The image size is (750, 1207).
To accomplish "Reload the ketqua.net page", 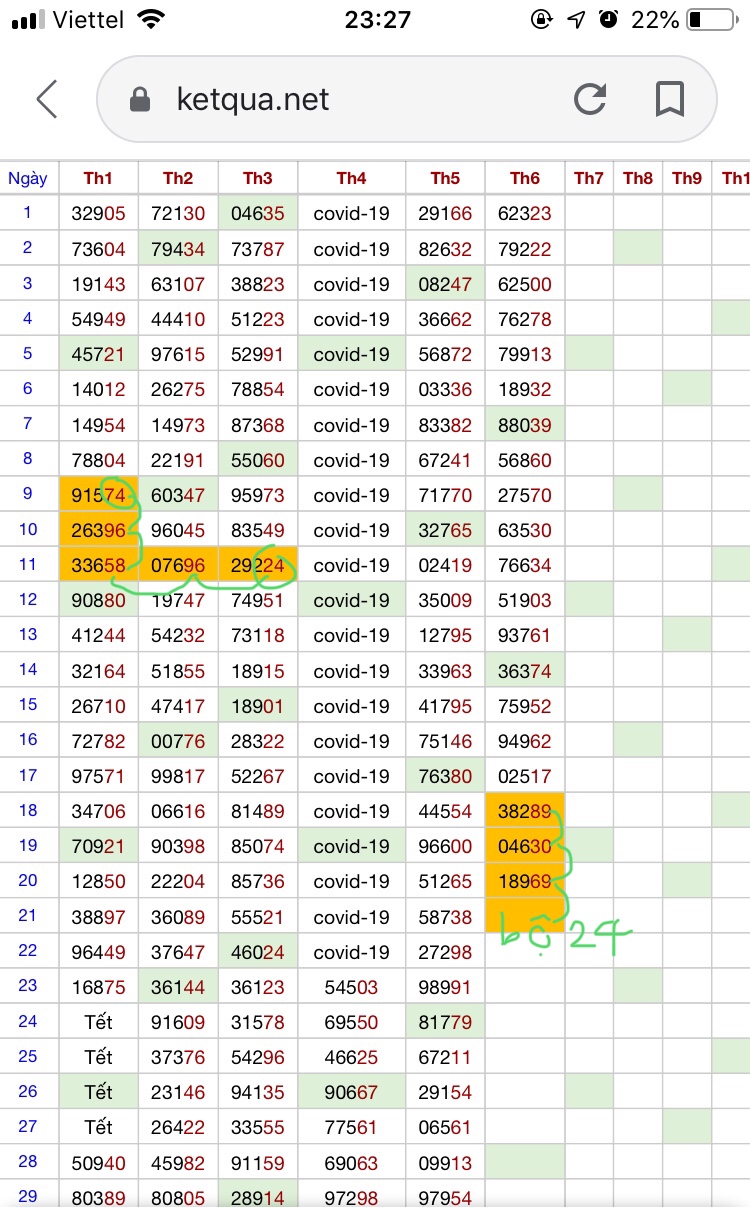I will (590, 99).
